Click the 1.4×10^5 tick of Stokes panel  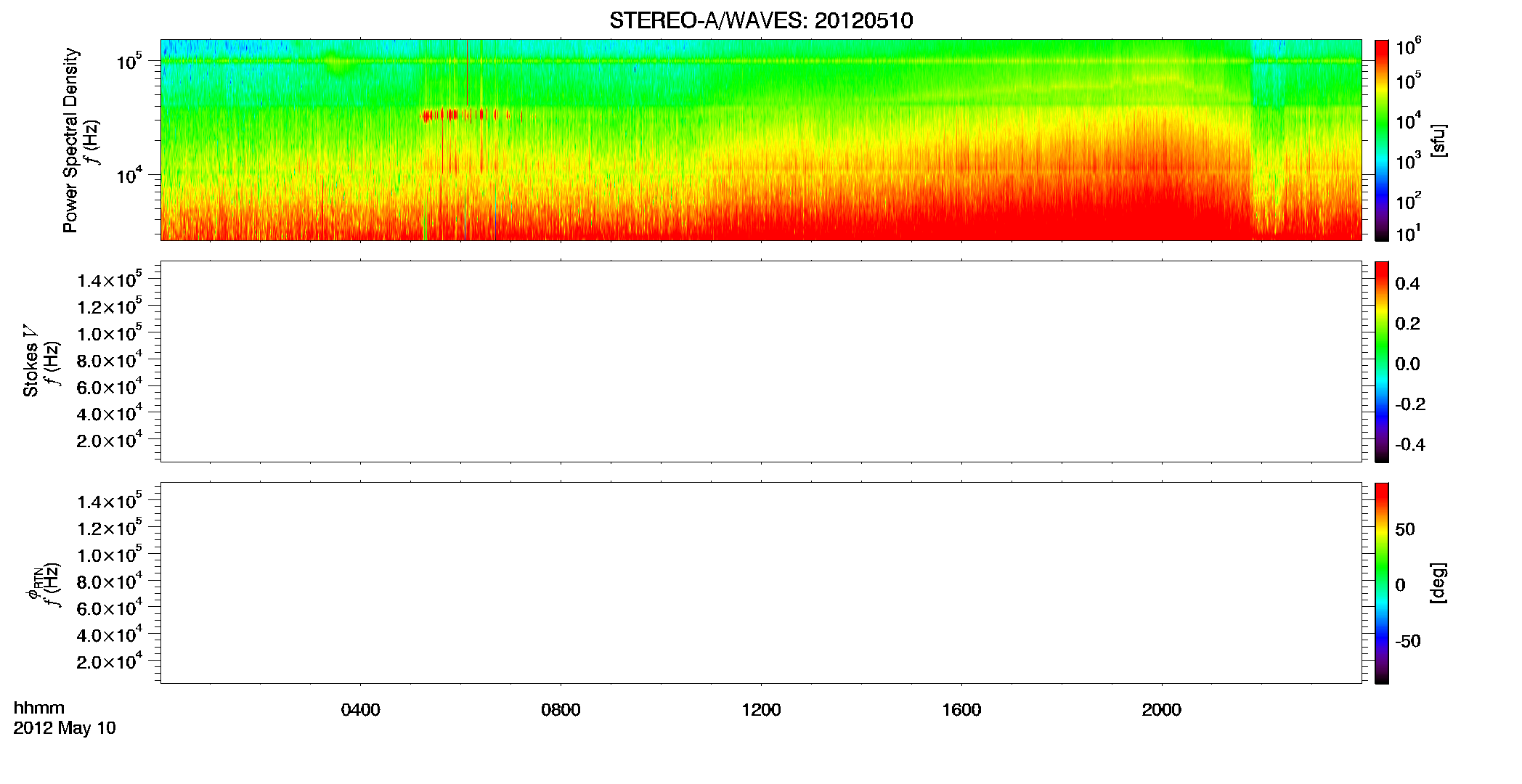pos(110,279)
